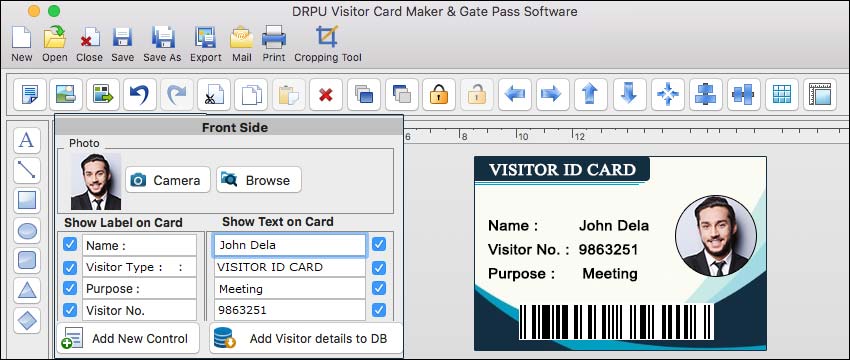Toggle the checkbox beside VISITOR ID CARD text
The width and height of the screenshot is (850, 360).
coord(379,268)
